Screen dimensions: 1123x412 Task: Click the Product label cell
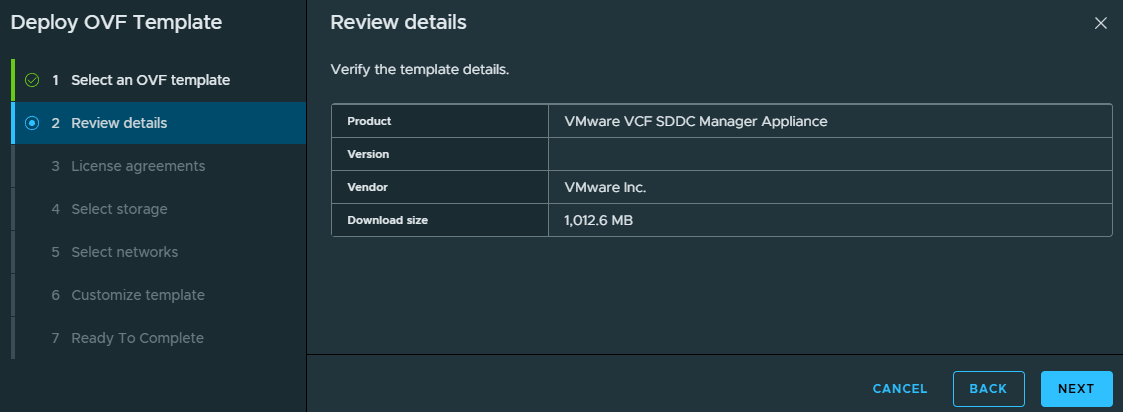click(x=440, y=121)
